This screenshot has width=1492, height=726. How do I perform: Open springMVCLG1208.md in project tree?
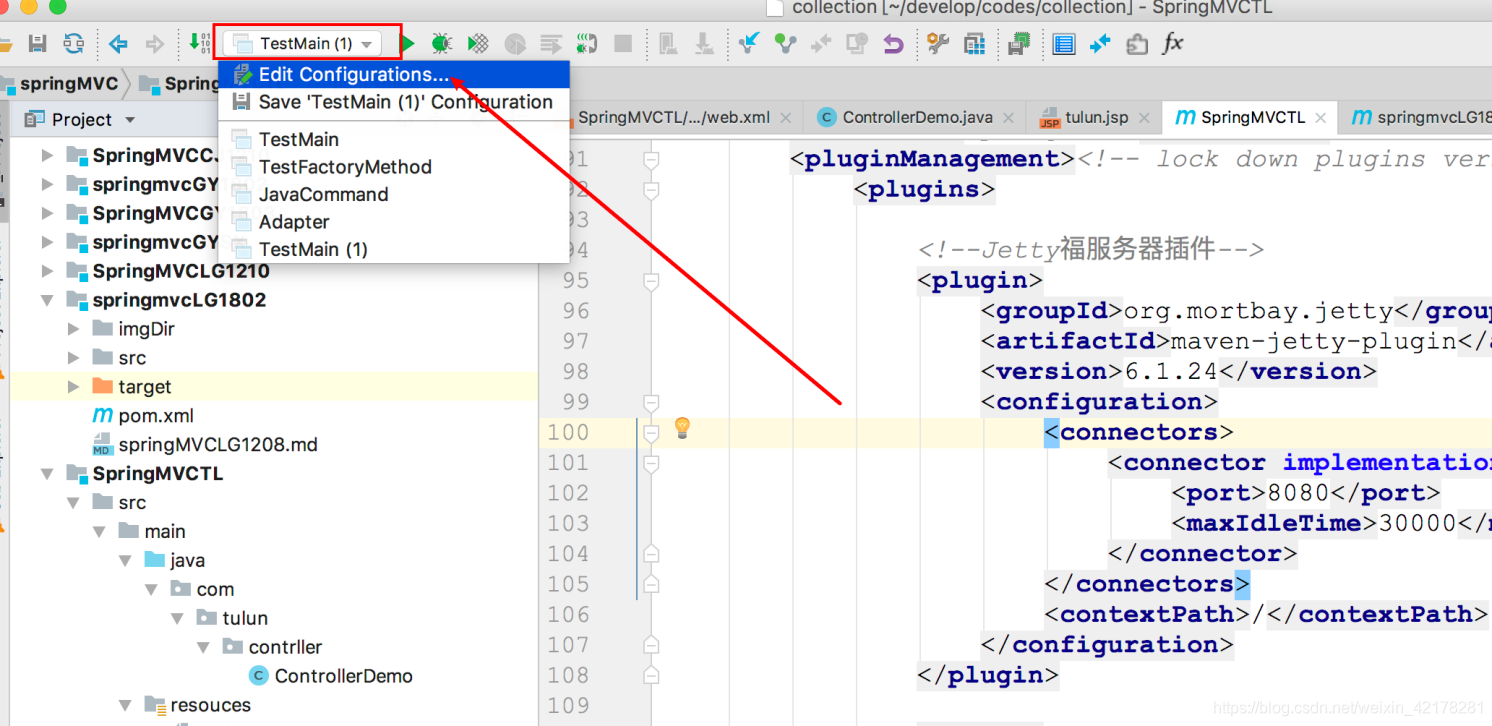(217, 445)
